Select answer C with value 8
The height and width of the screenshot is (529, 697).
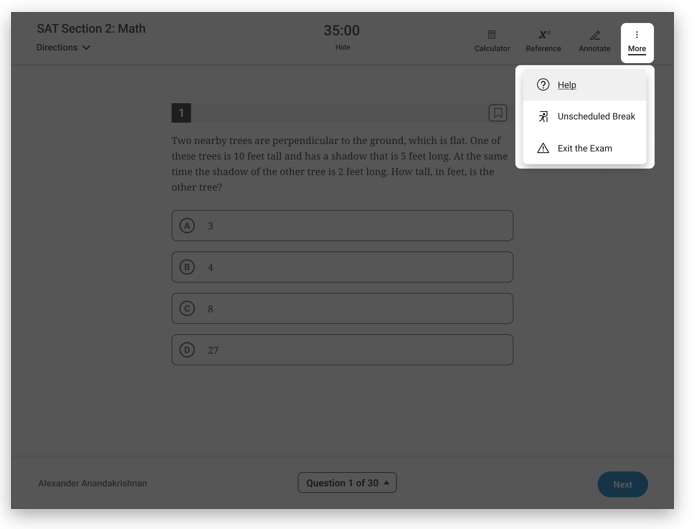click(342, 309)
